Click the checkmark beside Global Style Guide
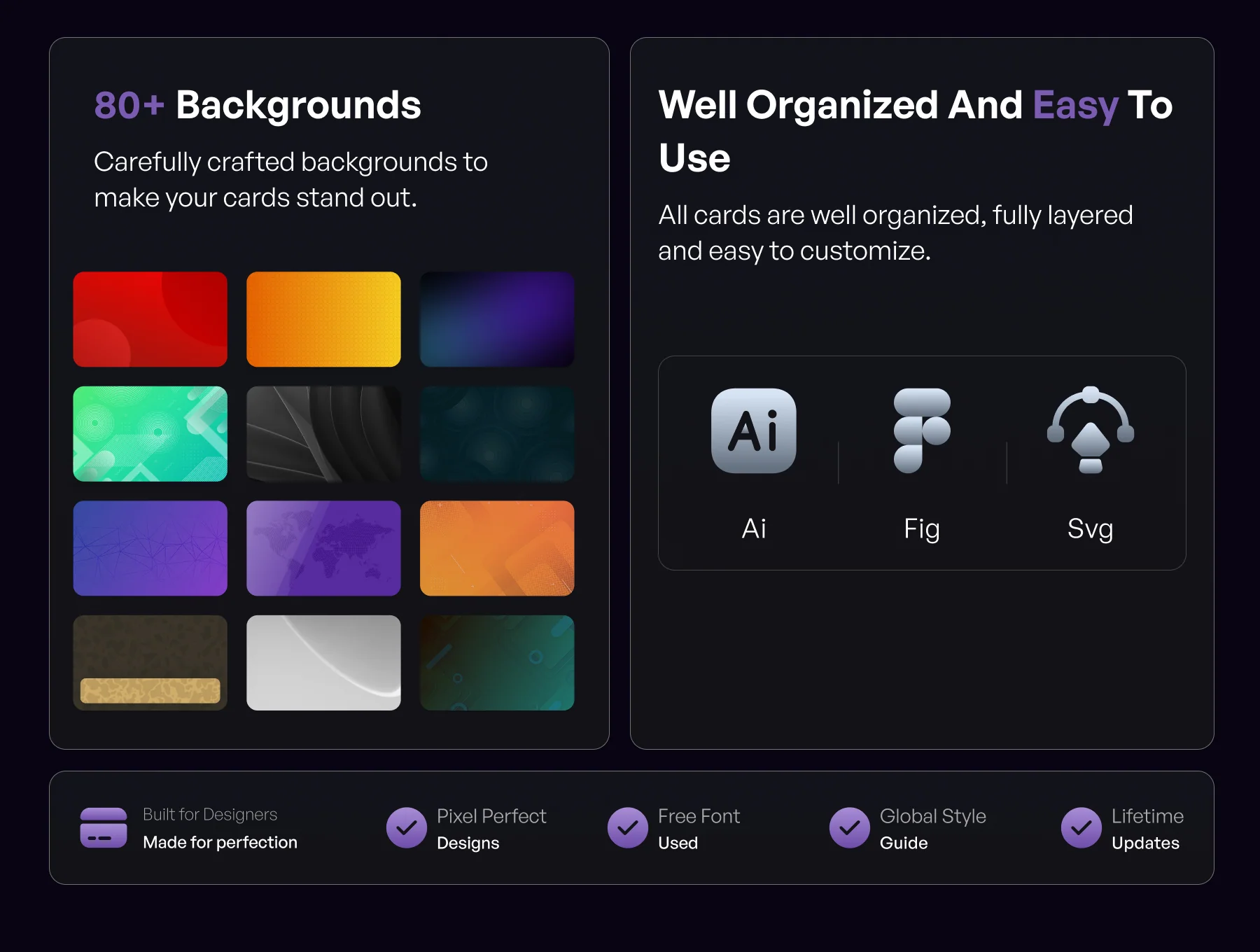 pyautogui.click(x=850, y=828)
